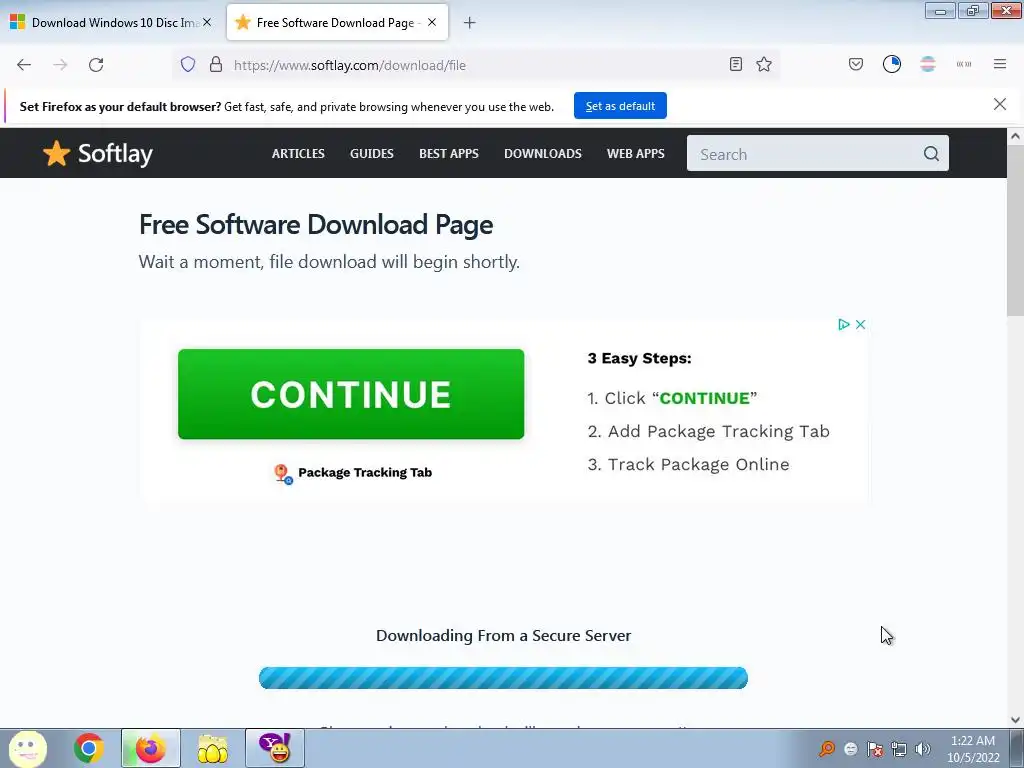This screenshot has height=768, width=1024.
Task: Open Action Center flag tray icon
Action: coord(875,749)
